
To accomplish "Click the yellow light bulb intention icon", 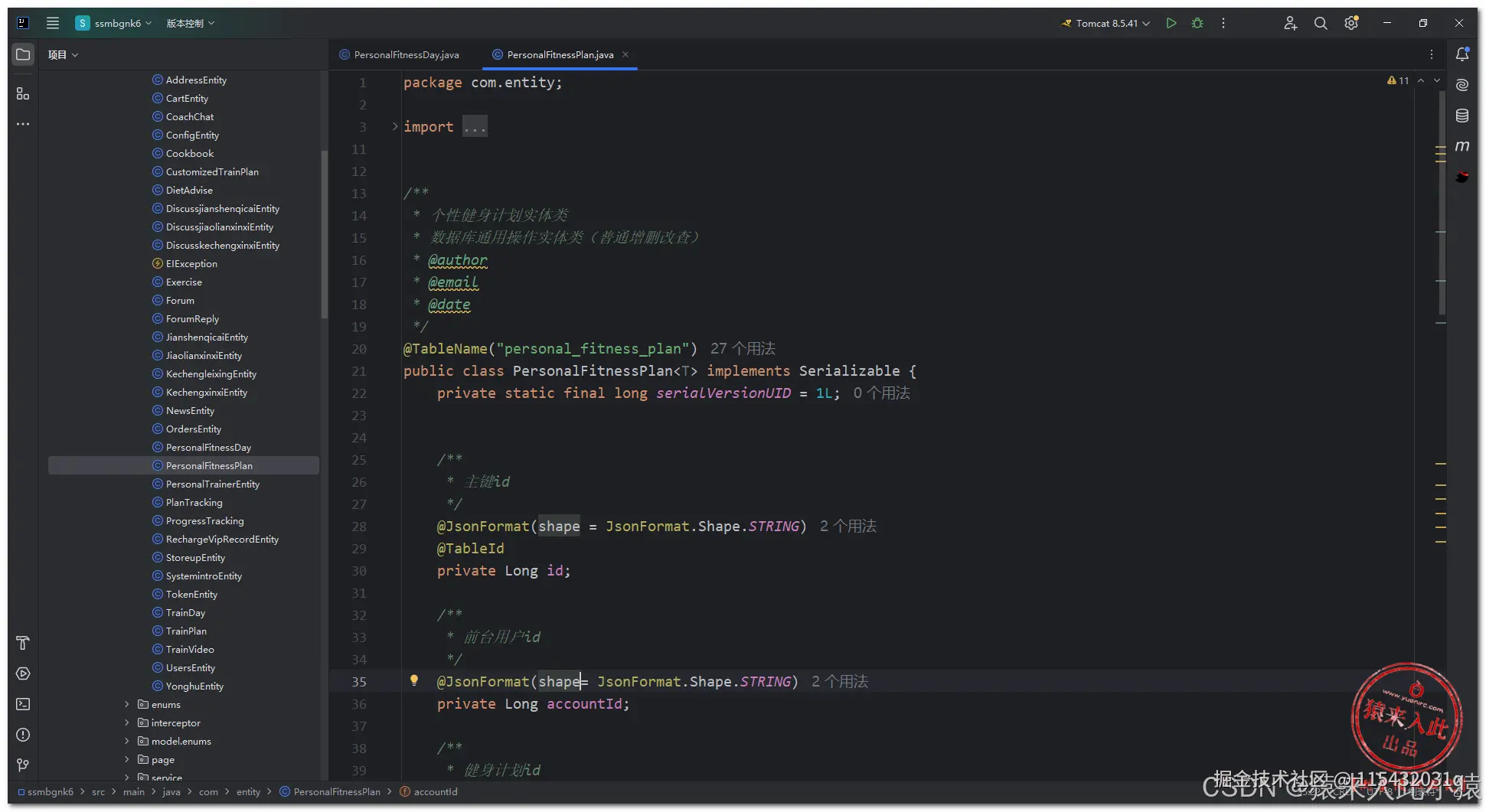I will click(x=414, y=680).
